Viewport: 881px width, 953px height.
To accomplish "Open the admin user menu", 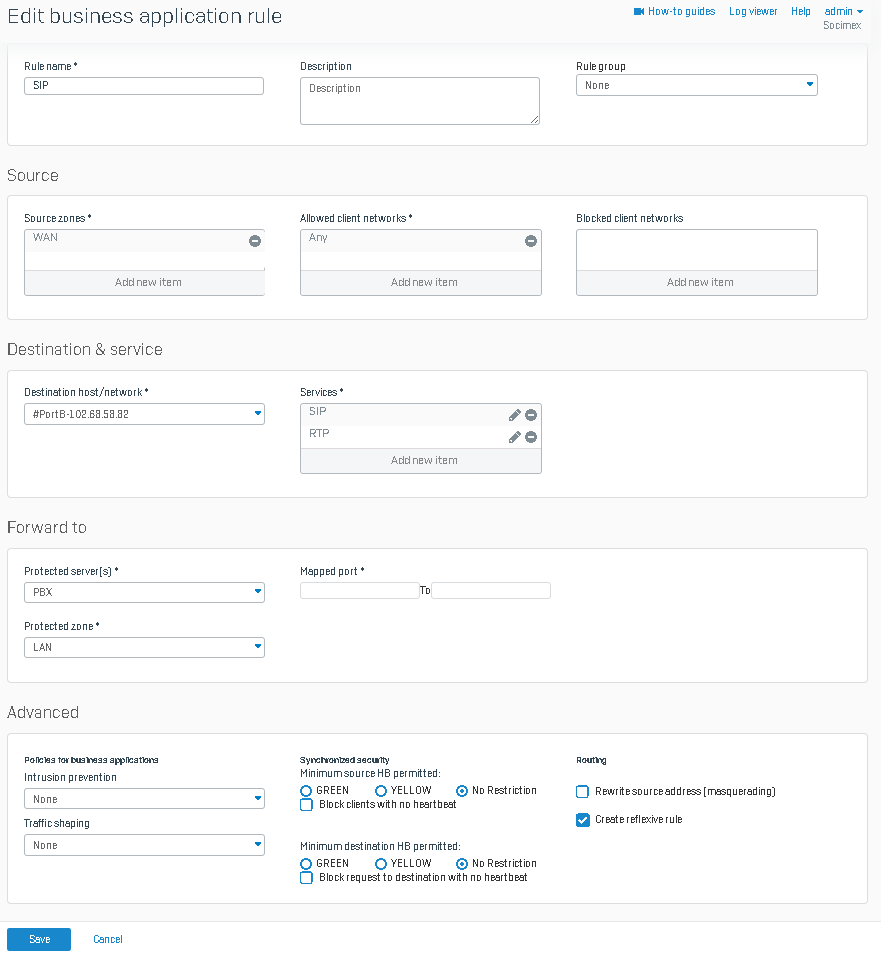I will pyautogui.click(x=843, y=12).
